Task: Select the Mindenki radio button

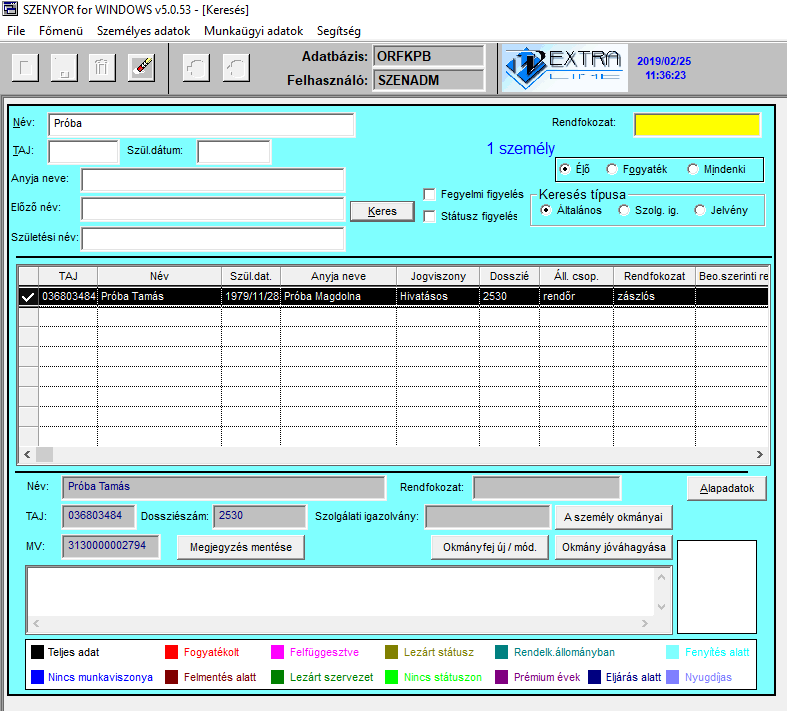Action: pos(694,170)
